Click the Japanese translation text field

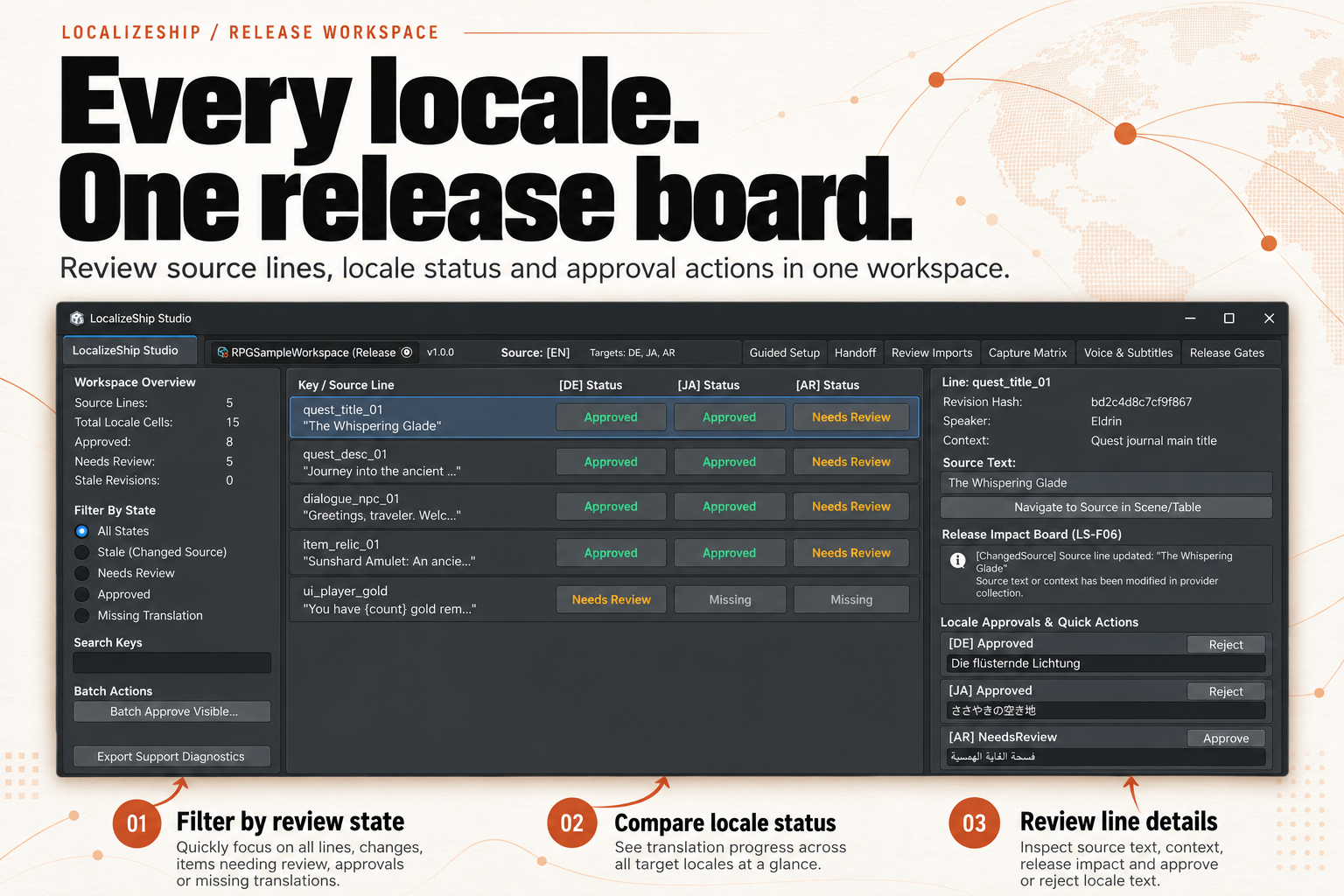click(x=1107, y=710)
